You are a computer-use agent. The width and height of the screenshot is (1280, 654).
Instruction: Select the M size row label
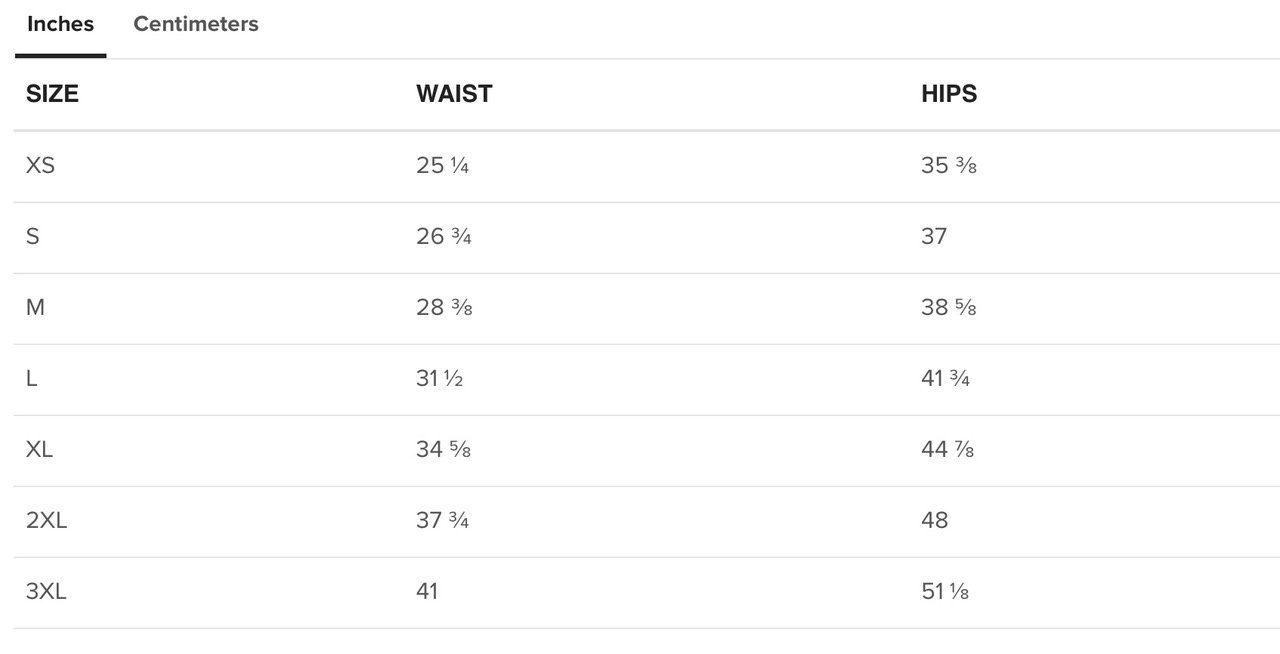(35, 308)
